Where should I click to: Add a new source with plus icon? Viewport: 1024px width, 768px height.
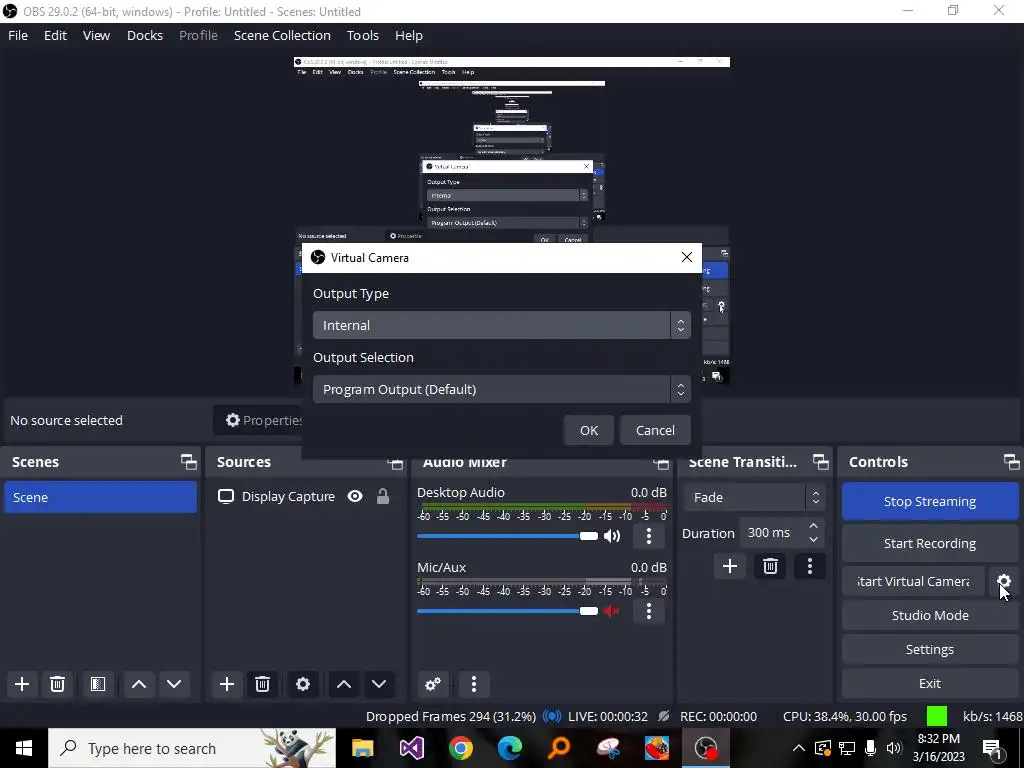point(227,684)
